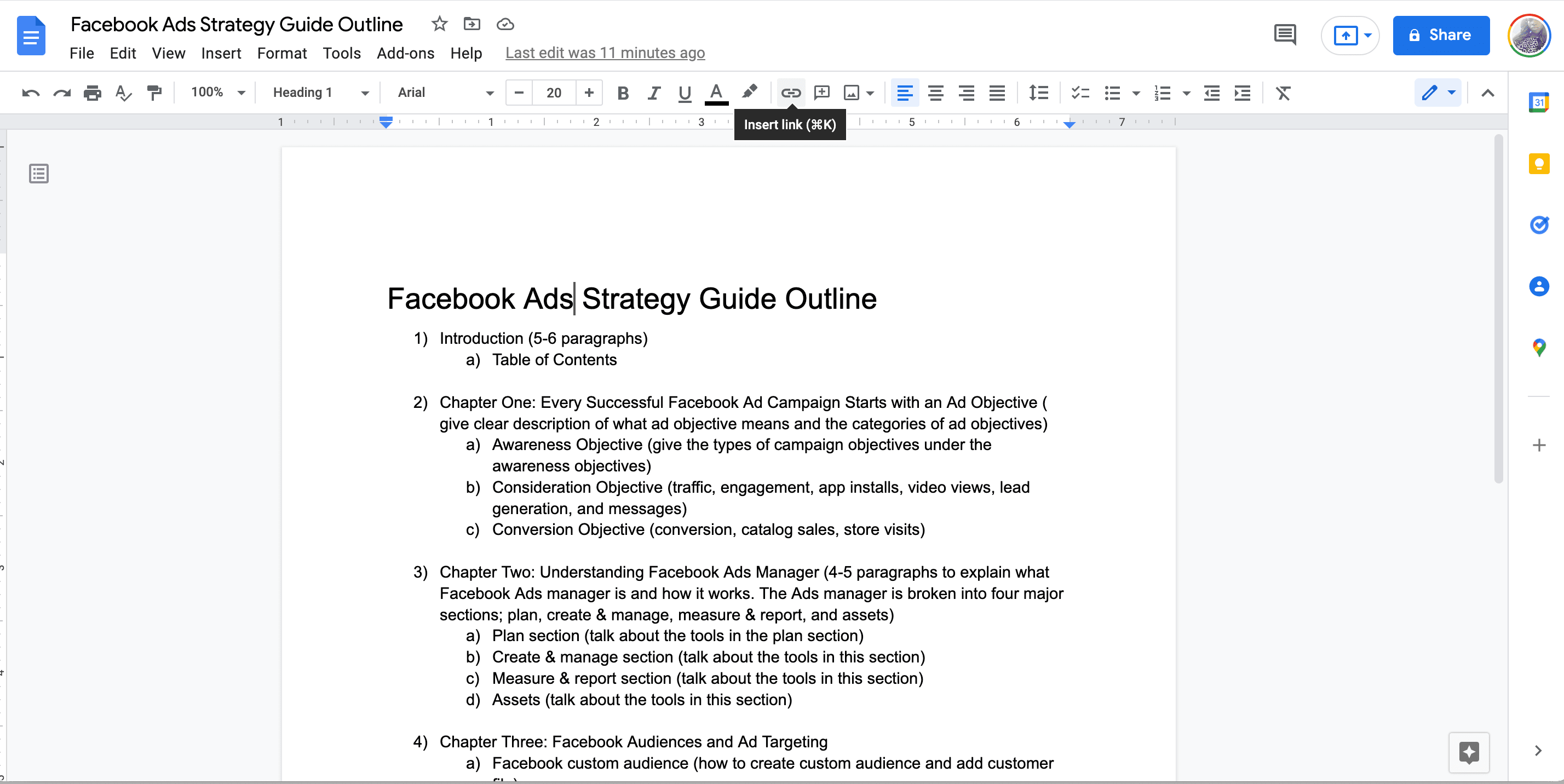Set center alignment
The width and height of the screenshot is (1564, 784).
[x=935, y=93]
